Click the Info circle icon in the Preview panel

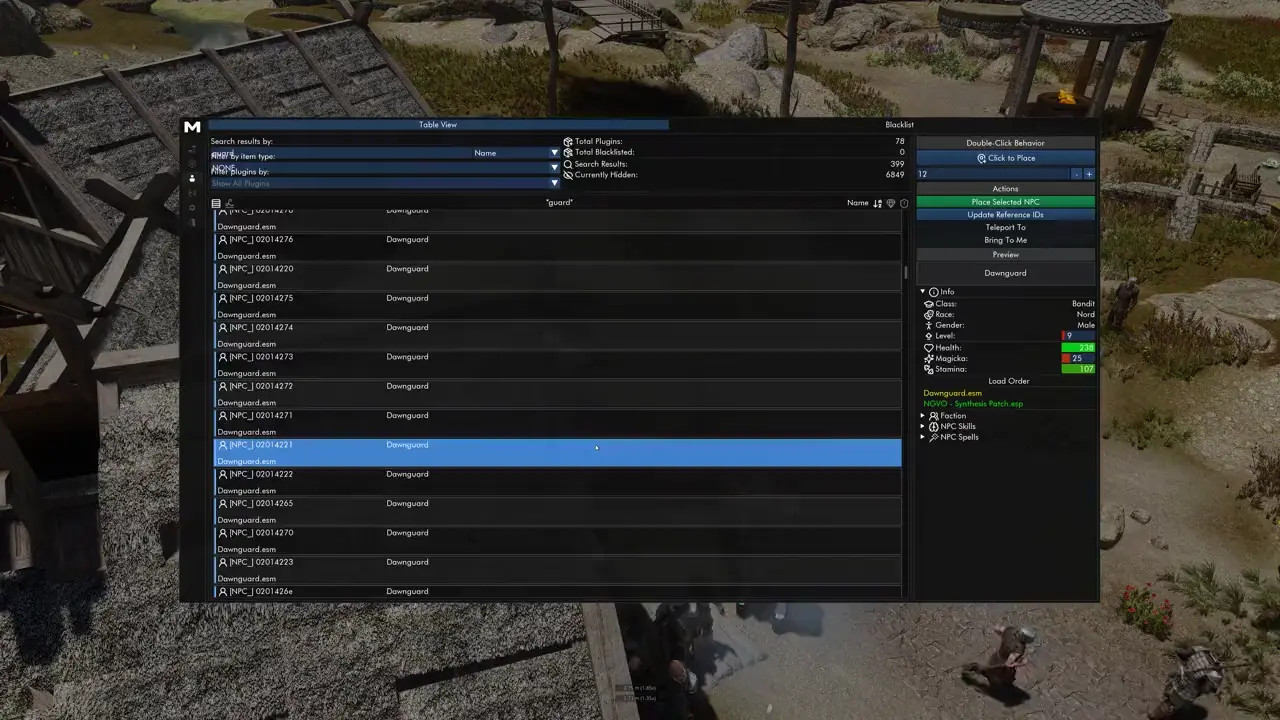[x=934, y=292]
